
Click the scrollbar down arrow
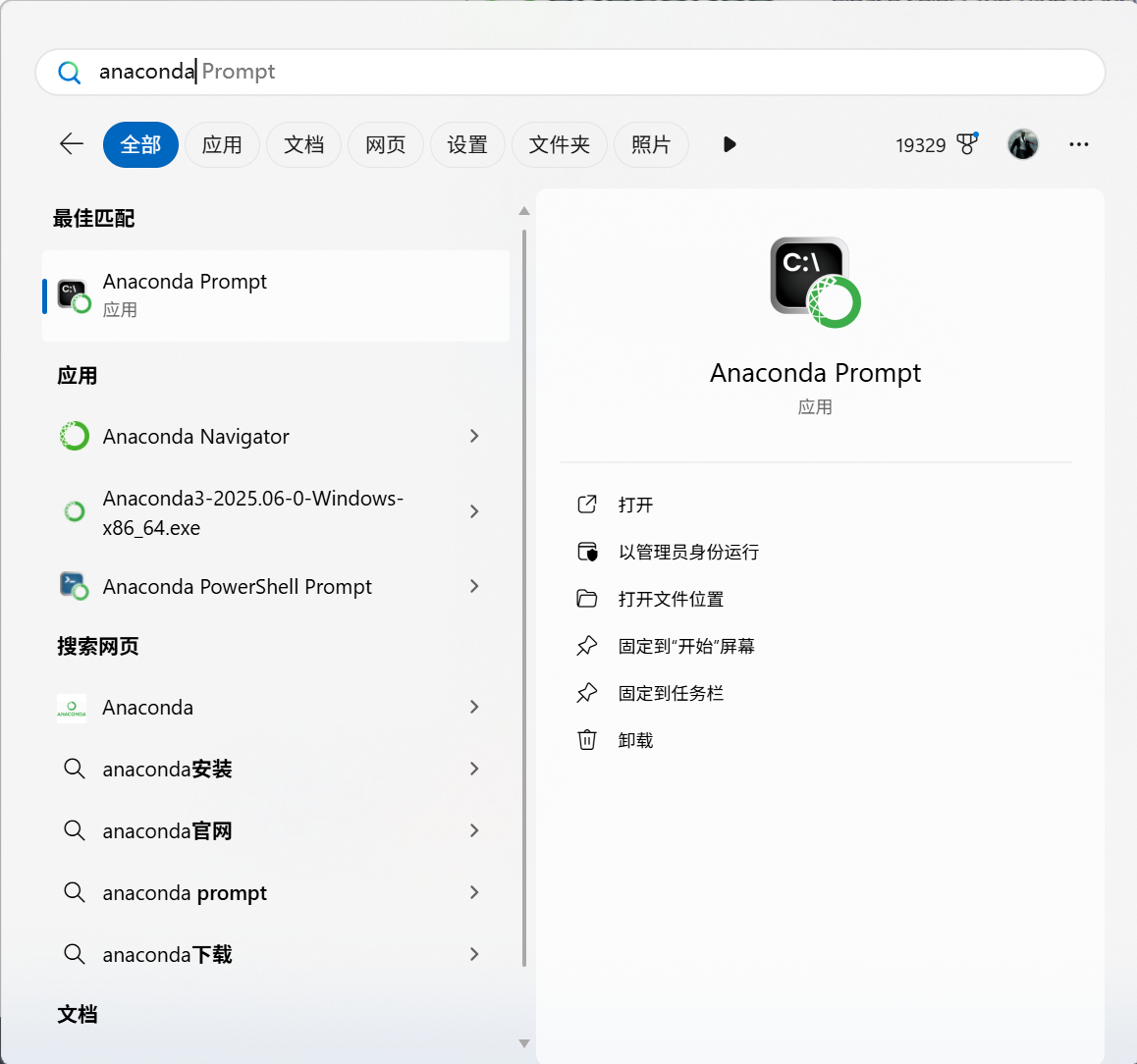[523, 1043]
